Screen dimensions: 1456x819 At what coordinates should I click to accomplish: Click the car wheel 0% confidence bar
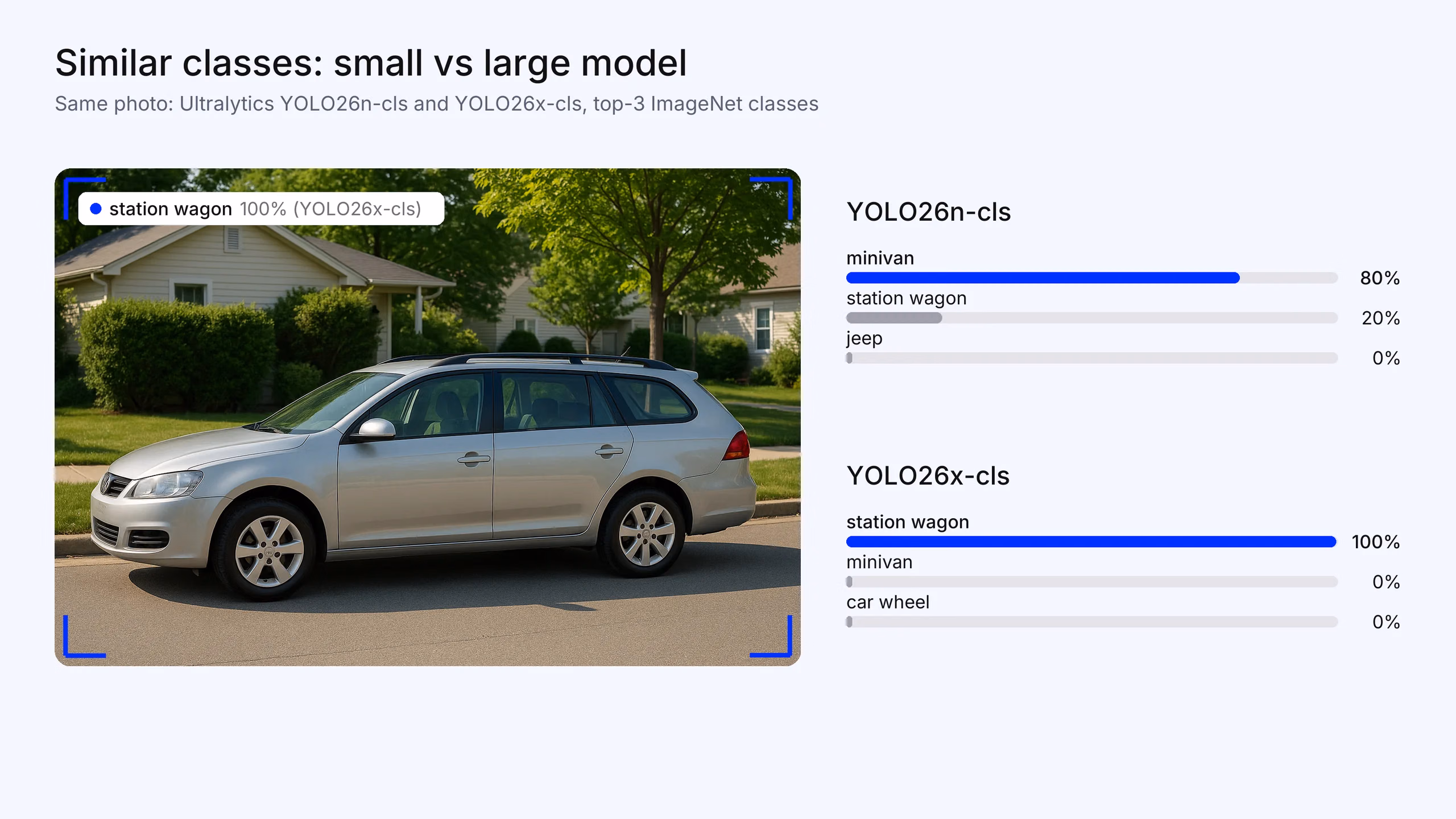pyautogui.click(x=1092, y=622)
